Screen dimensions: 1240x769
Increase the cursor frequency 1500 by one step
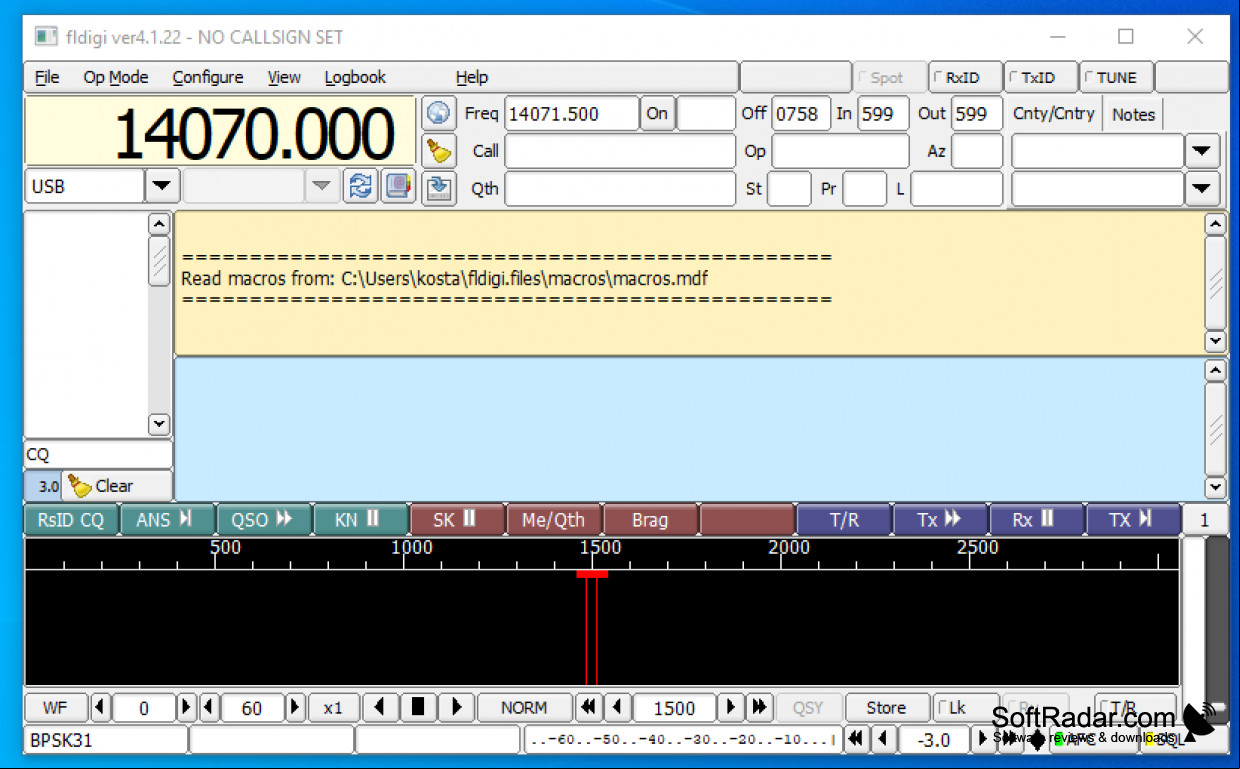click(731, 707)
